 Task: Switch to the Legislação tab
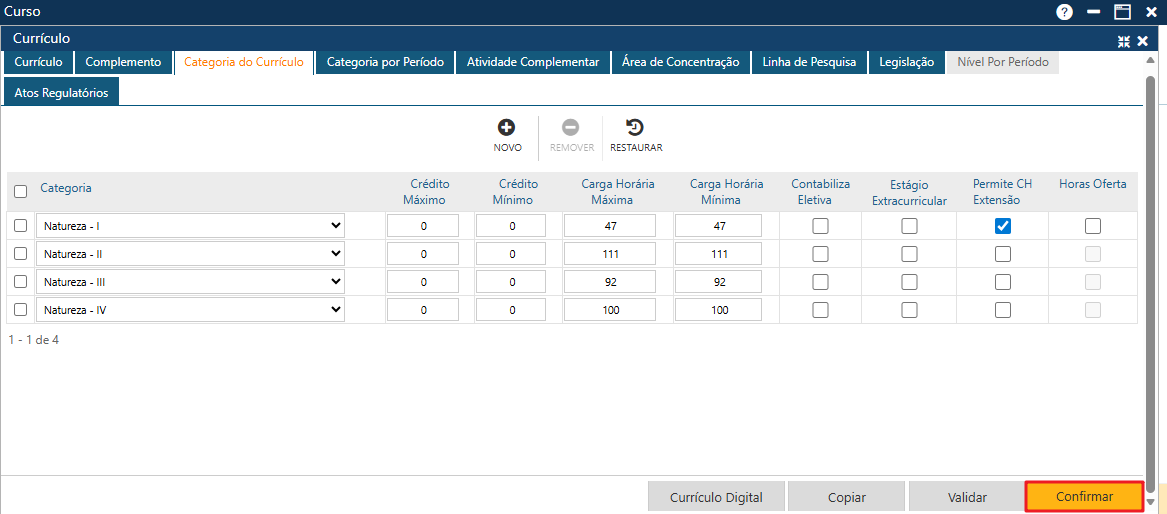click(x=907, y=62)
